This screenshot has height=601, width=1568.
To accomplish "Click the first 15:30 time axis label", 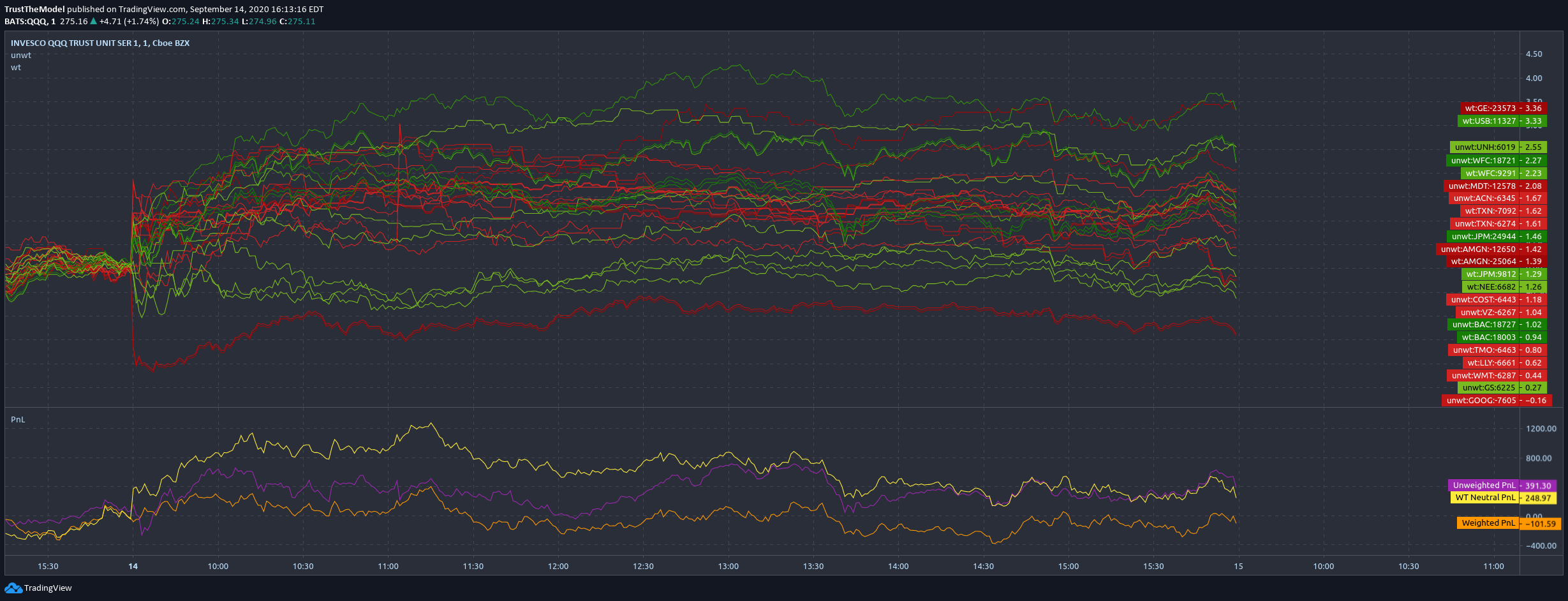I will pyautogui.click(x=48, y=566).
